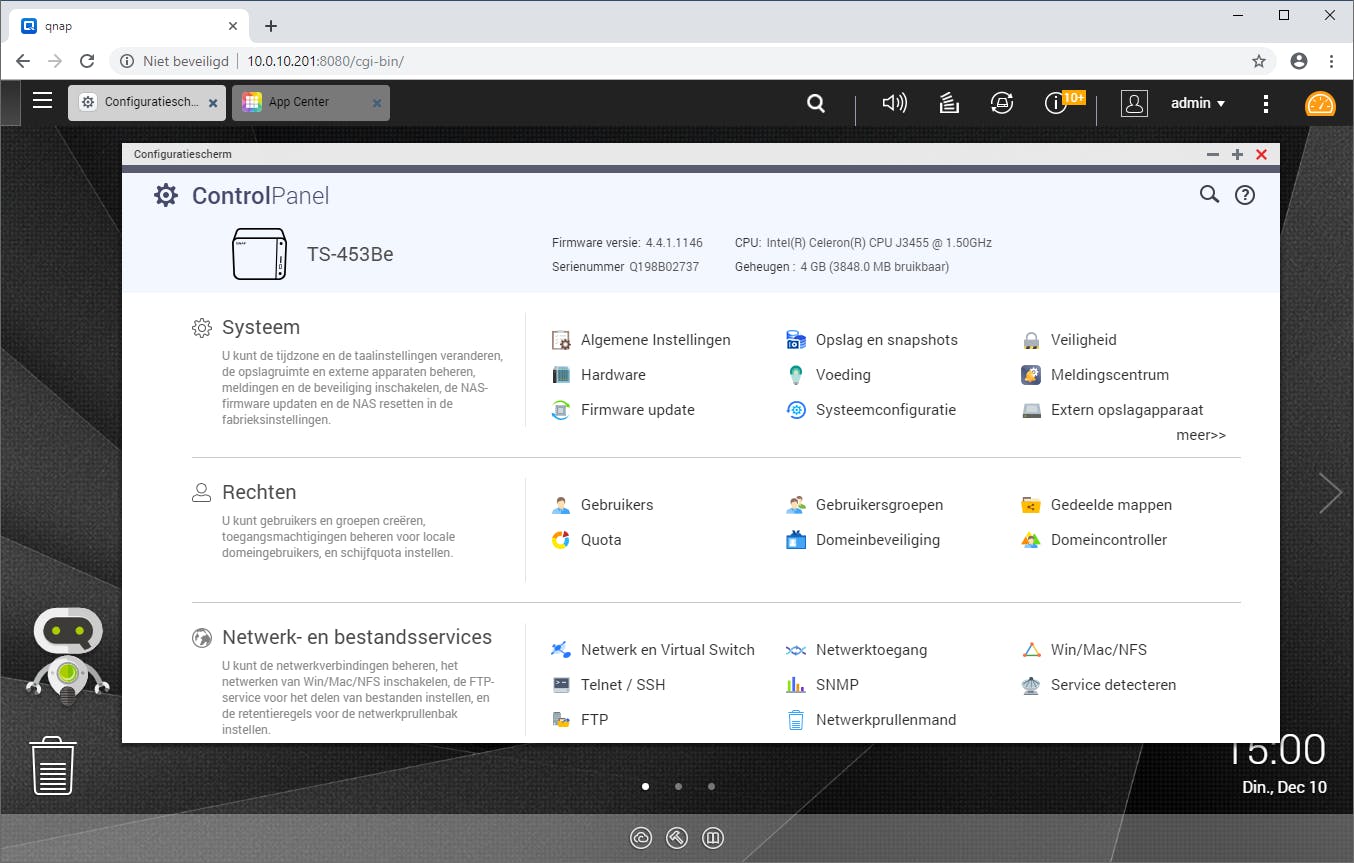
Task: Click the utility tools bottom bar icon
Action: click(x=677, y=838)
